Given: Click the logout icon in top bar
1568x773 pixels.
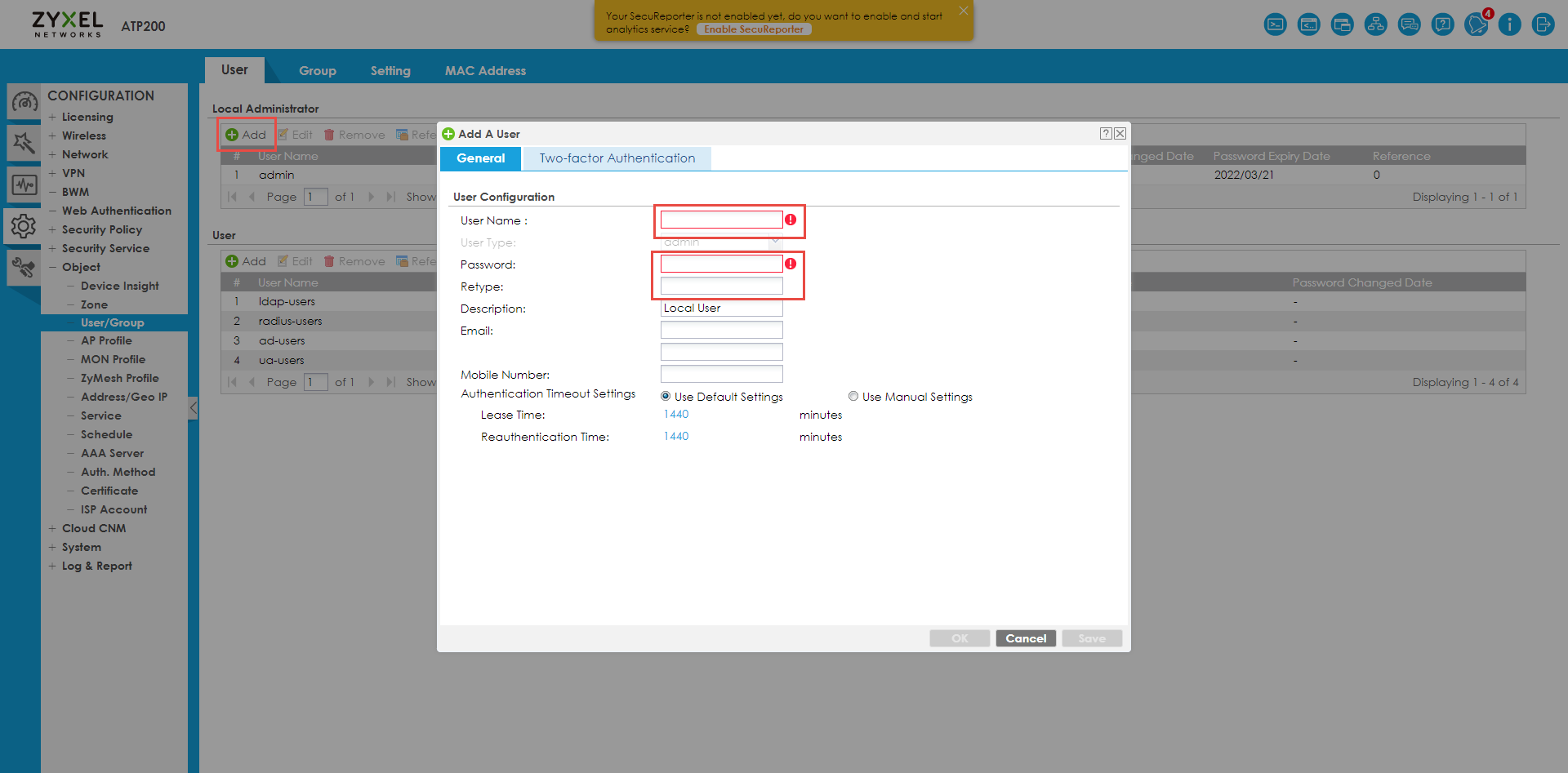Looking at the screenshot, I should 1543,24.
